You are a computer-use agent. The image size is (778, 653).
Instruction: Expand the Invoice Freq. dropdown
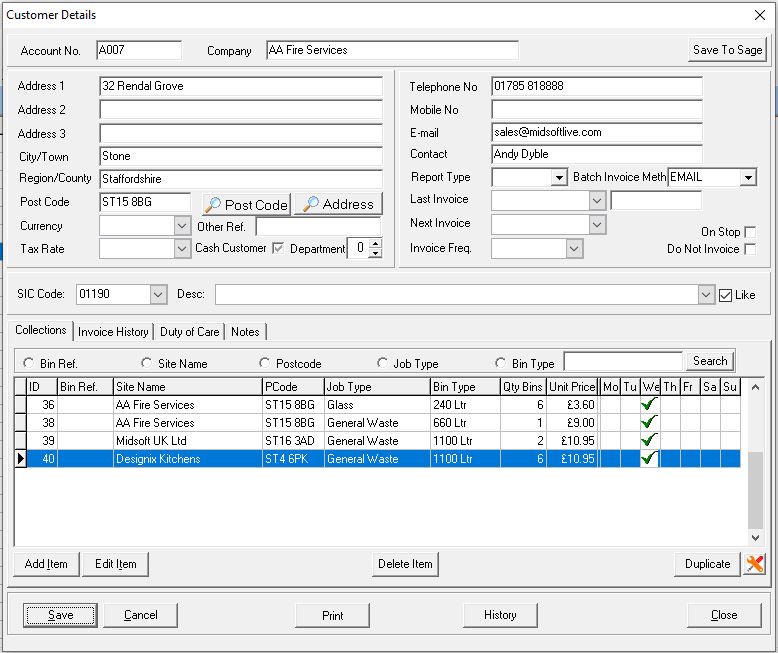click(x=574, y=249)
